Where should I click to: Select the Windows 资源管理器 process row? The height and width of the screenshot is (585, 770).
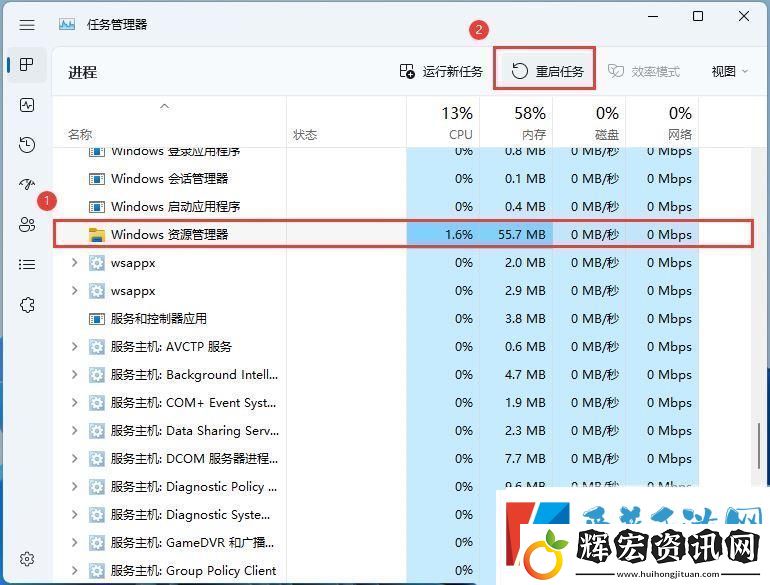coord(403,234)
